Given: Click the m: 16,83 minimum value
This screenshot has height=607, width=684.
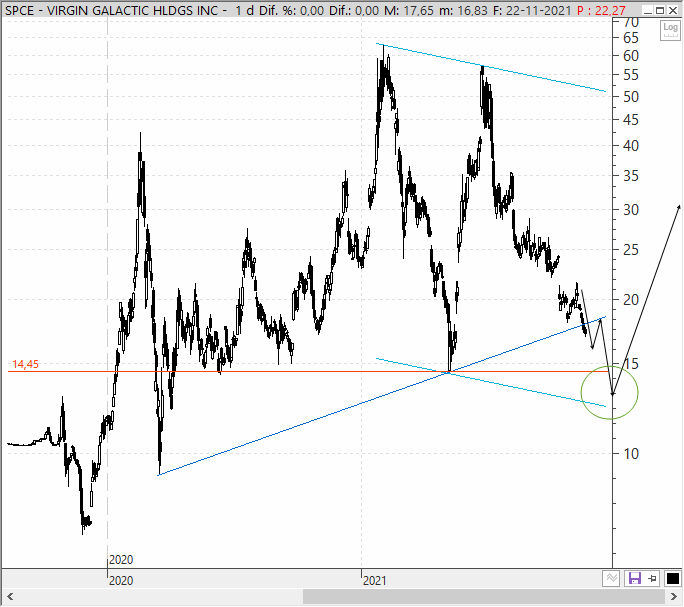Looking at the screenshot, I should tap(463, 10).
